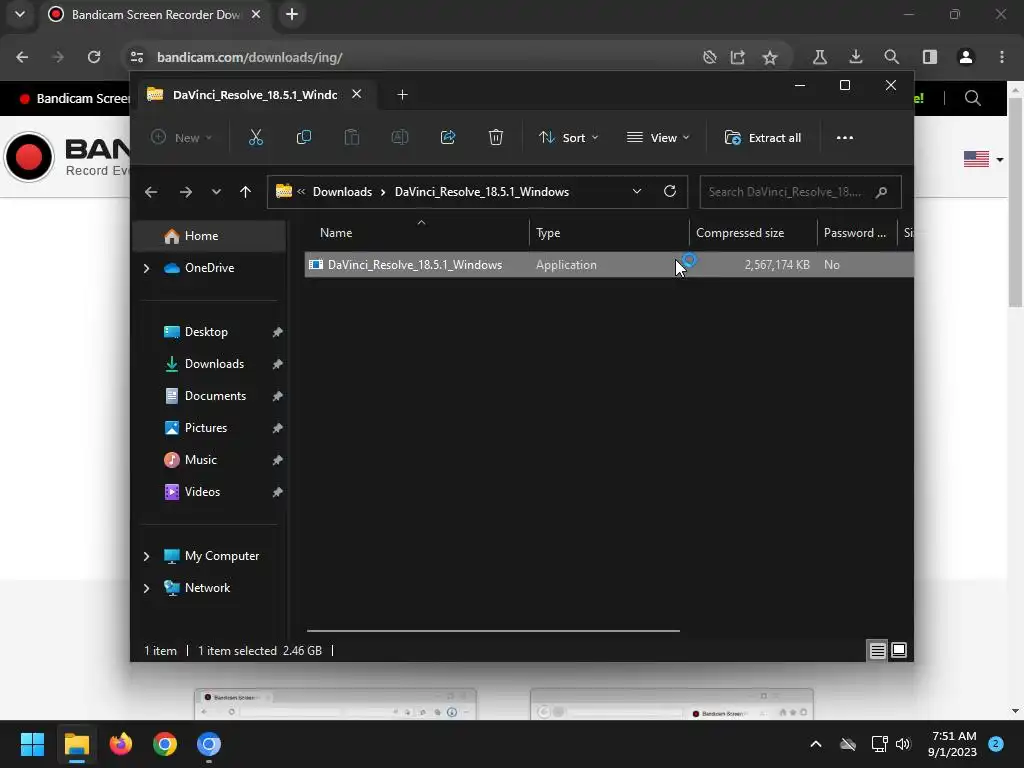Click DaVinci_Resolve_18.5.1_Windows breadcrumb segment
The height and width of the screenshot is (768, 1024).
[x=482, y=192]
